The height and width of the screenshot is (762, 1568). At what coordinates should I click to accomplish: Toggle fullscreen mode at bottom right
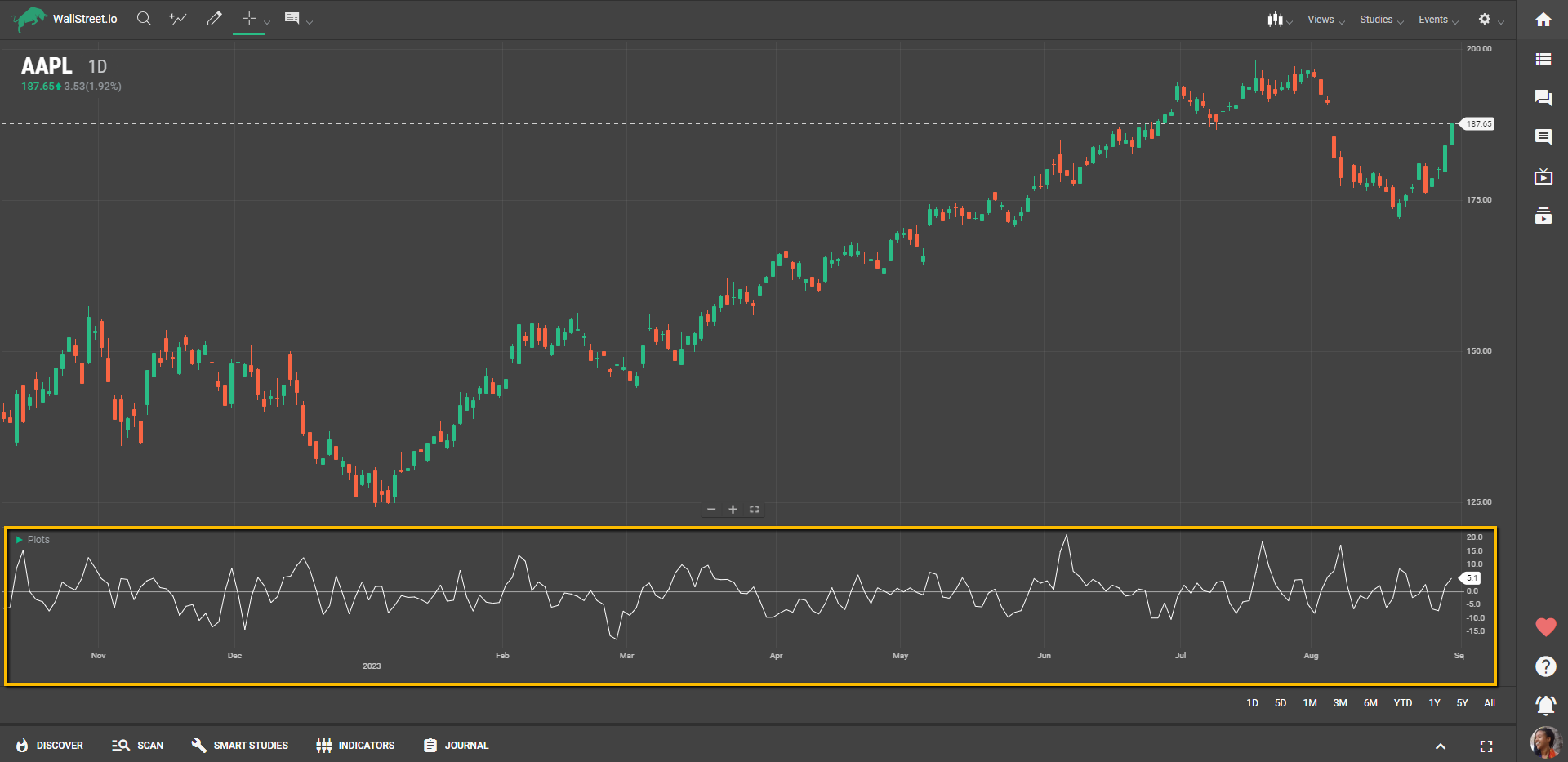[1486, 746]
